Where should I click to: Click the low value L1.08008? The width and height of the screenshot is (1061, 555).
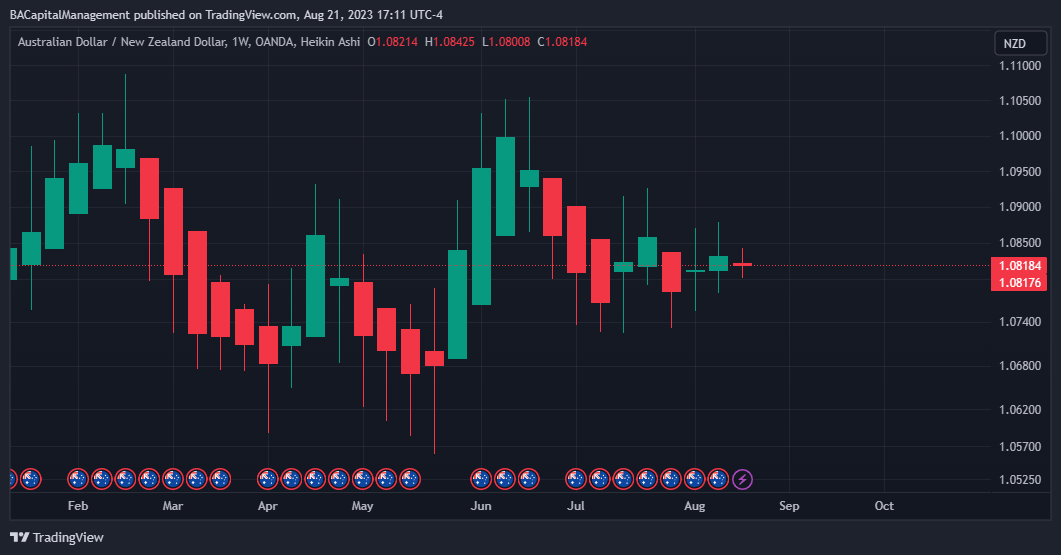pyautogui.click(x=506, y=42)
